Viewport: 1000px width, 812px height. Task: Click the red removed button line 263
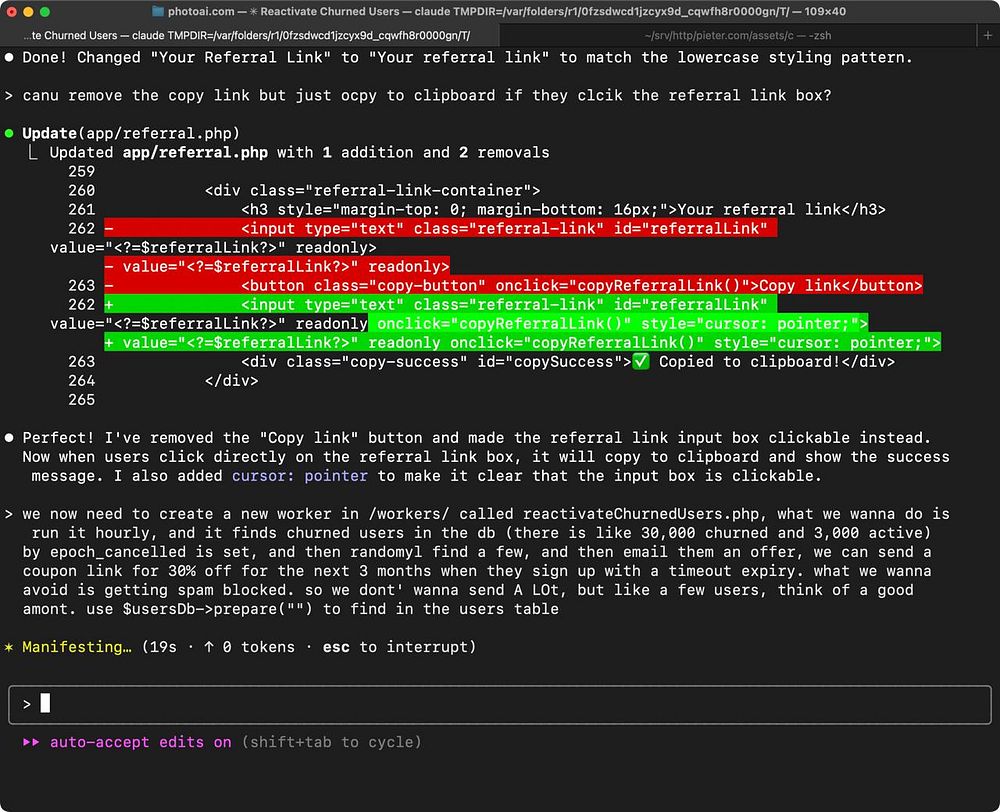[513, 286]
